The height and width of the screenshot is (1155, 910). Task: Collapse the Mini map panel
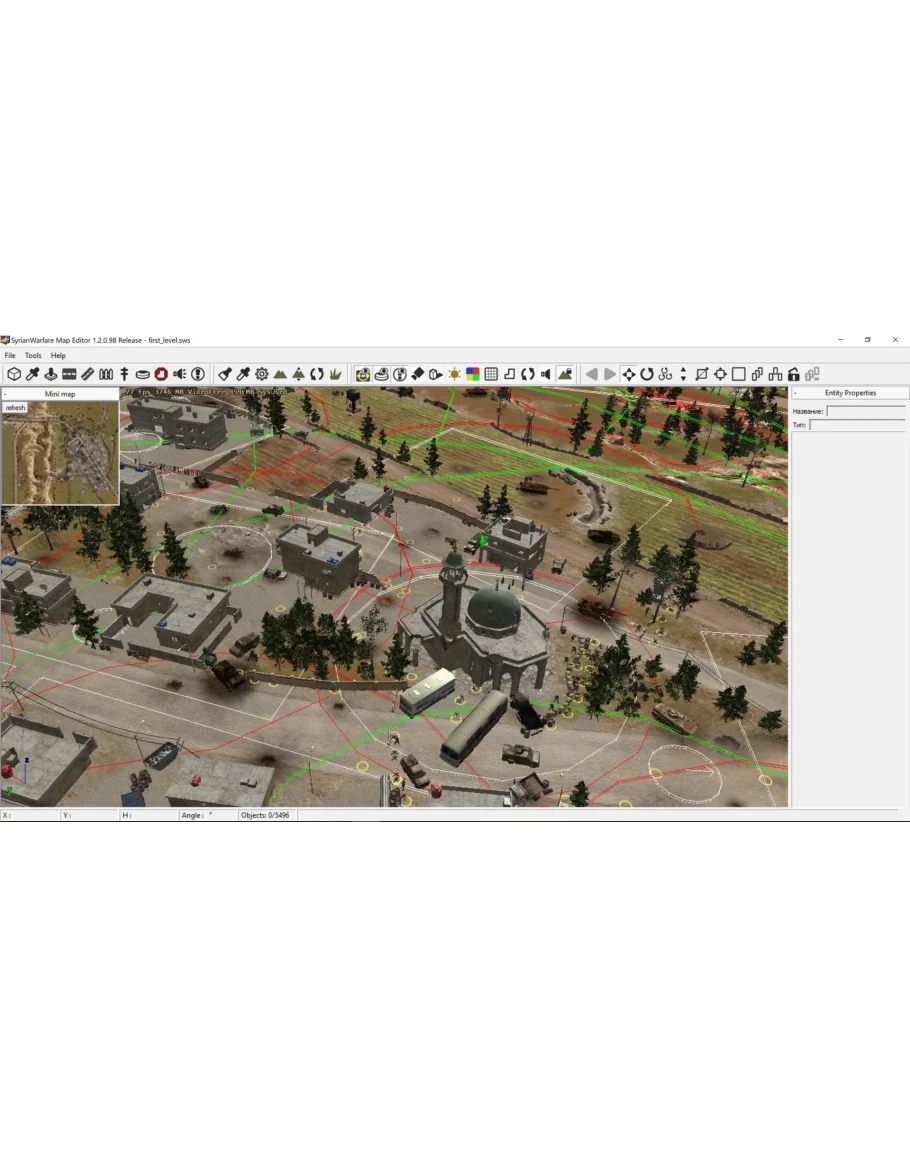6,394
